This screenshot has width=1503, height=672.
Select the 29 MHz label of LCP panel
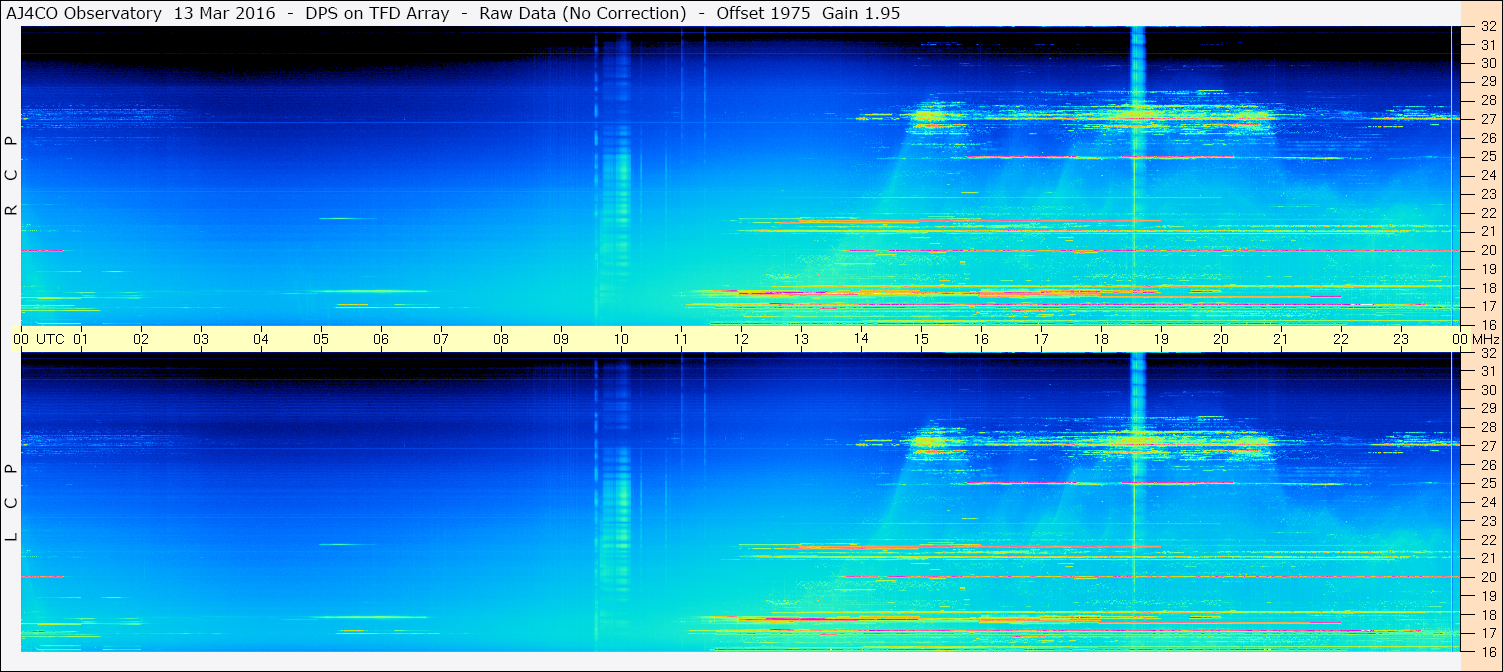tap(1488, 409)
